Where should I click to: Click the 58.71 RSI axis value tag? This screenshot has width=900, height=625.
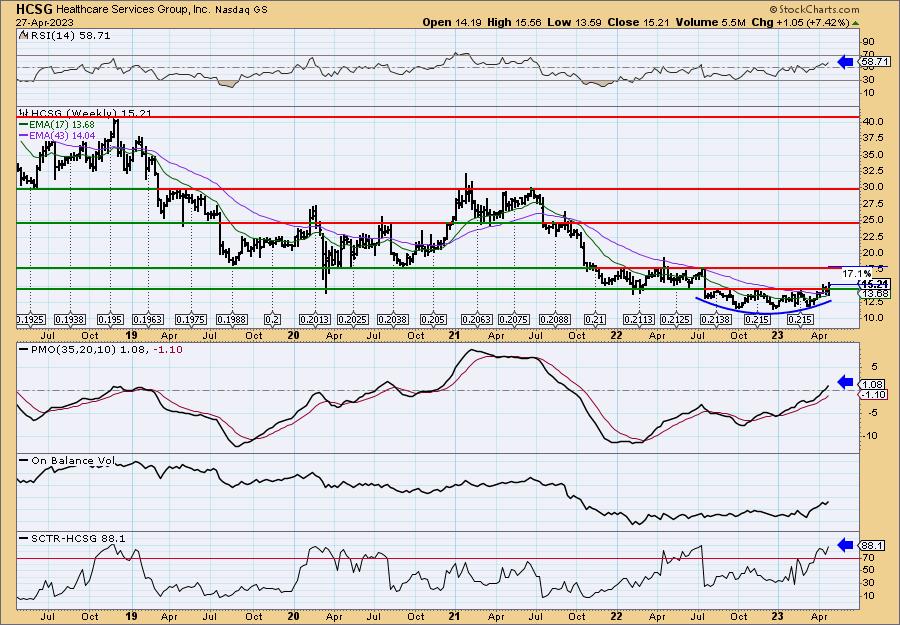(x=874, y=61)
